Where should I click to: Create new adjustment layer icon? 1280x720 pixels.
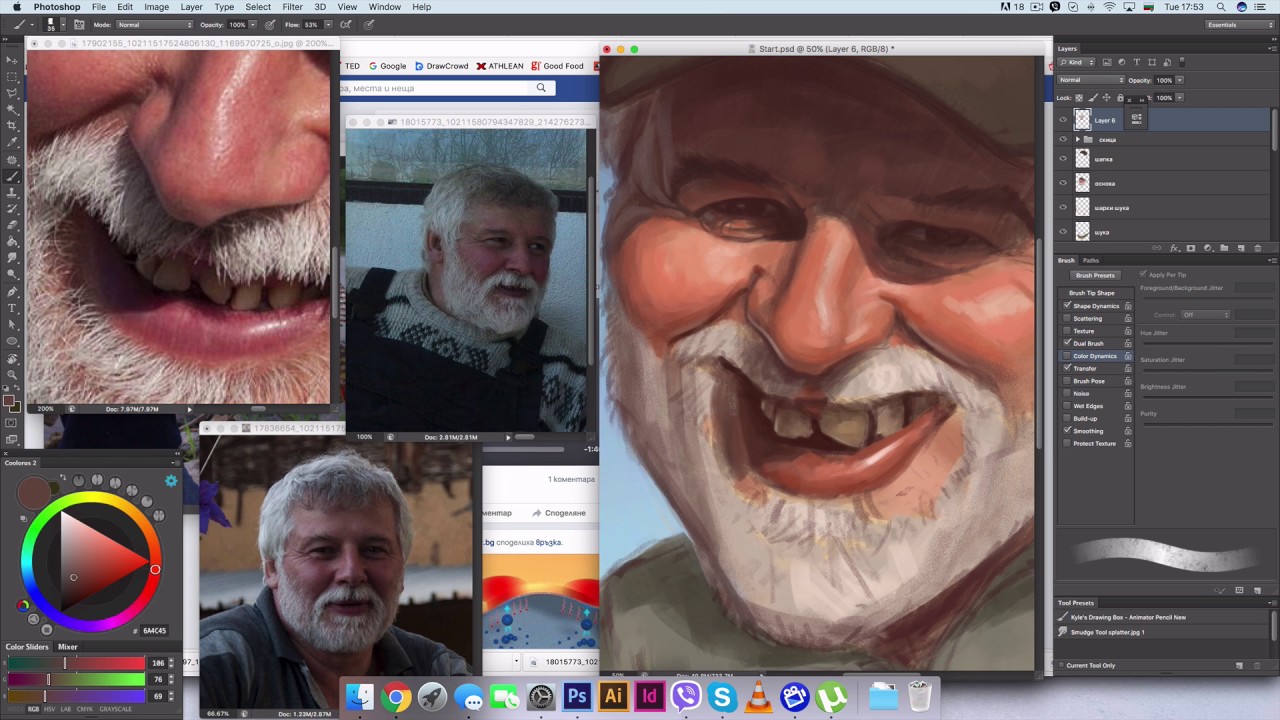pos(1207,248)
